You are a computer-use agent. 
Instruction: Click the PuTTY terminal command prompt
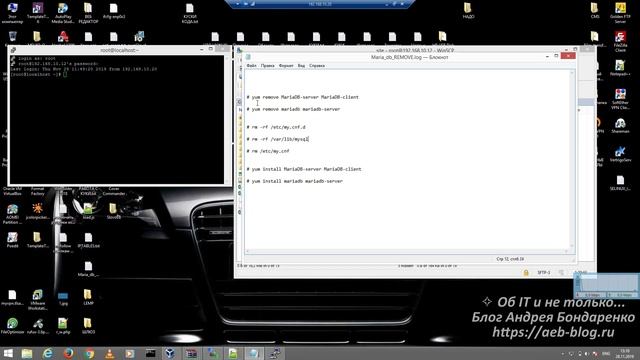(x=38, y=74)
